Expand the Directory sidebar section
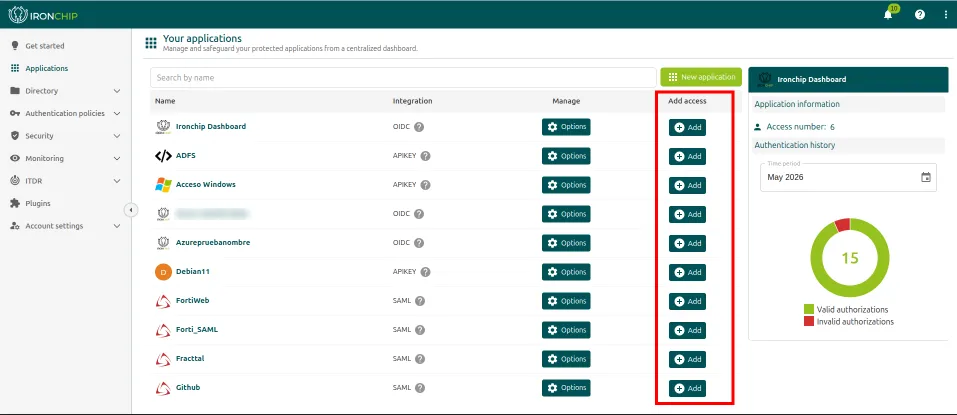The height and width of the screenshot is (415, 957). pos(65,91)
